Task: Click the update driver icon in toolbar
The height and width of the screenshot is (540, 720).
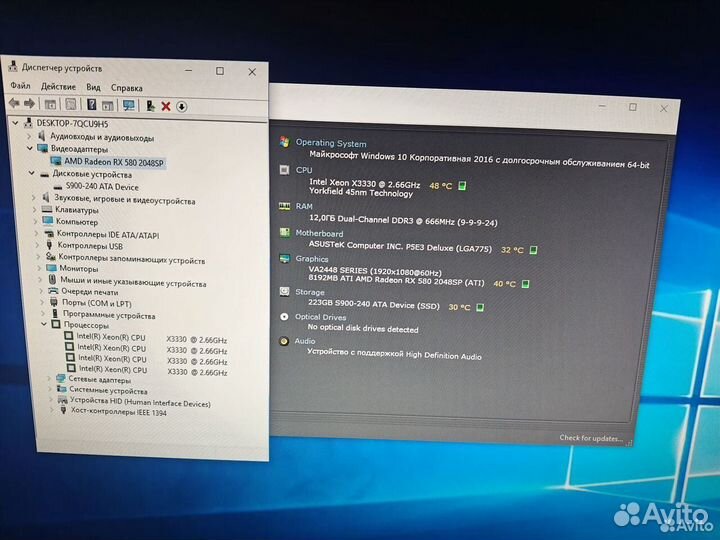Action: click(x=149, y=105)
